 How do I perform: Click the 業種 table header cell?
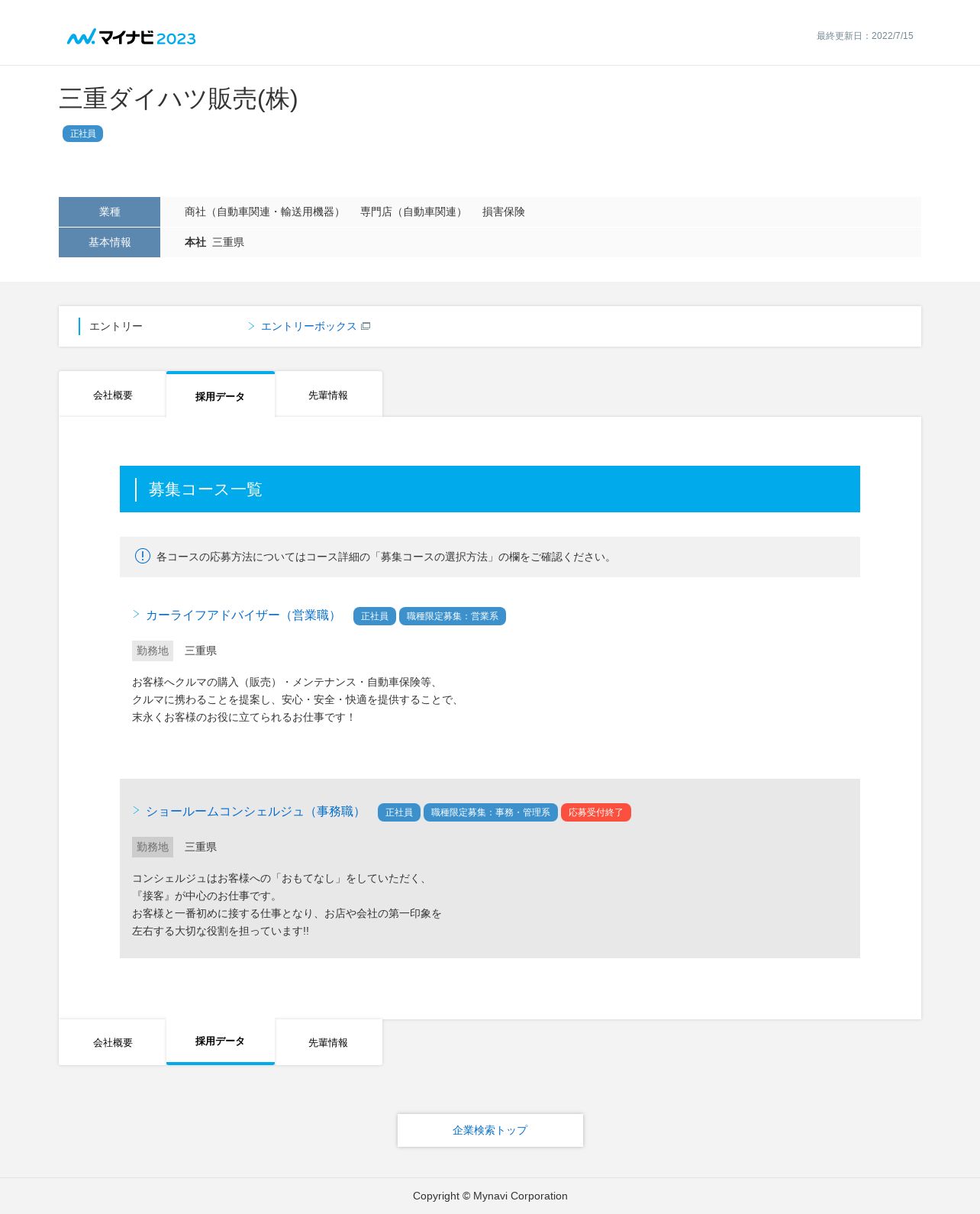click(109, 211)
